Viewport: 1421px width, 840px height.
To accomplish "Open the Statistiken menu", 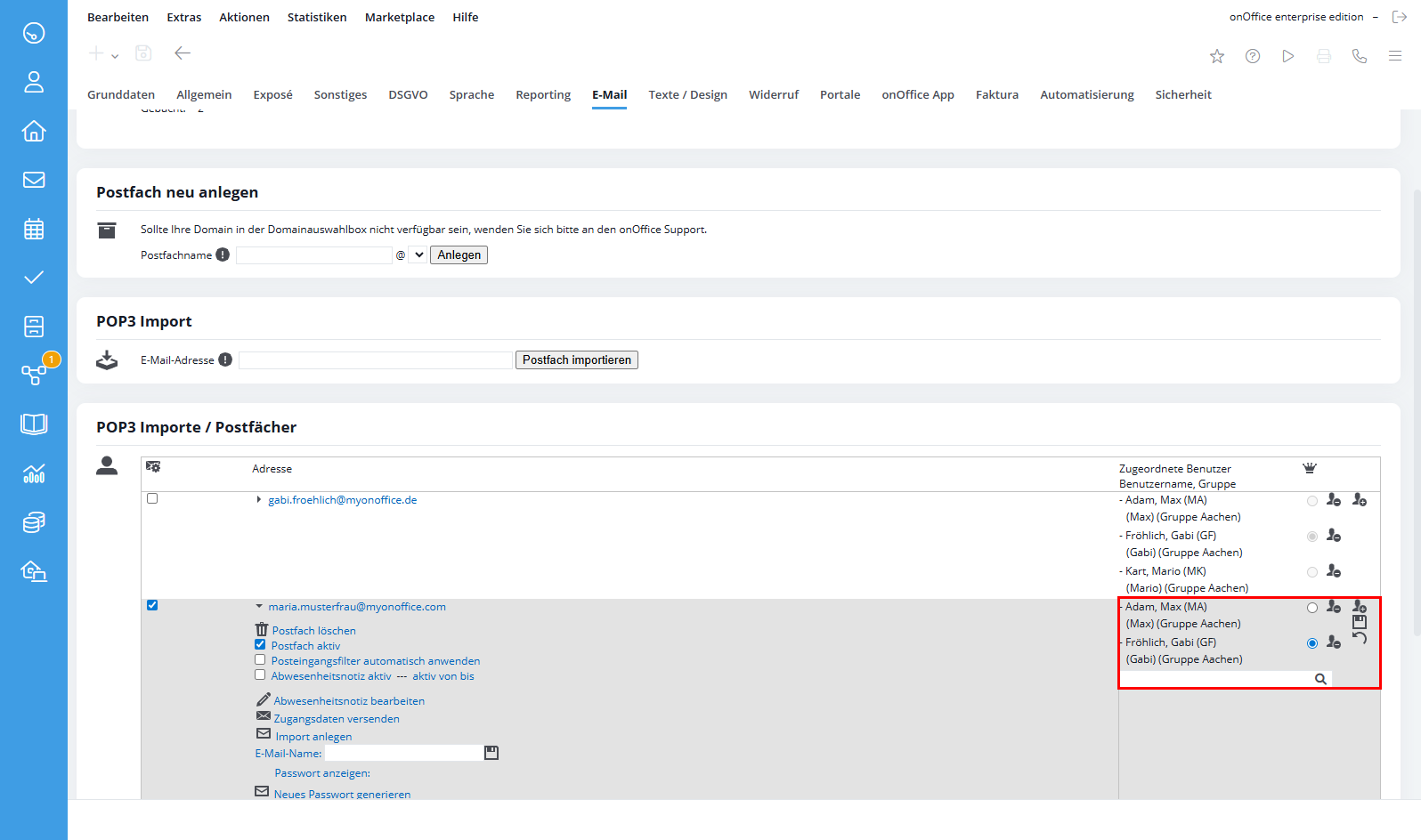I will (317, 17).
